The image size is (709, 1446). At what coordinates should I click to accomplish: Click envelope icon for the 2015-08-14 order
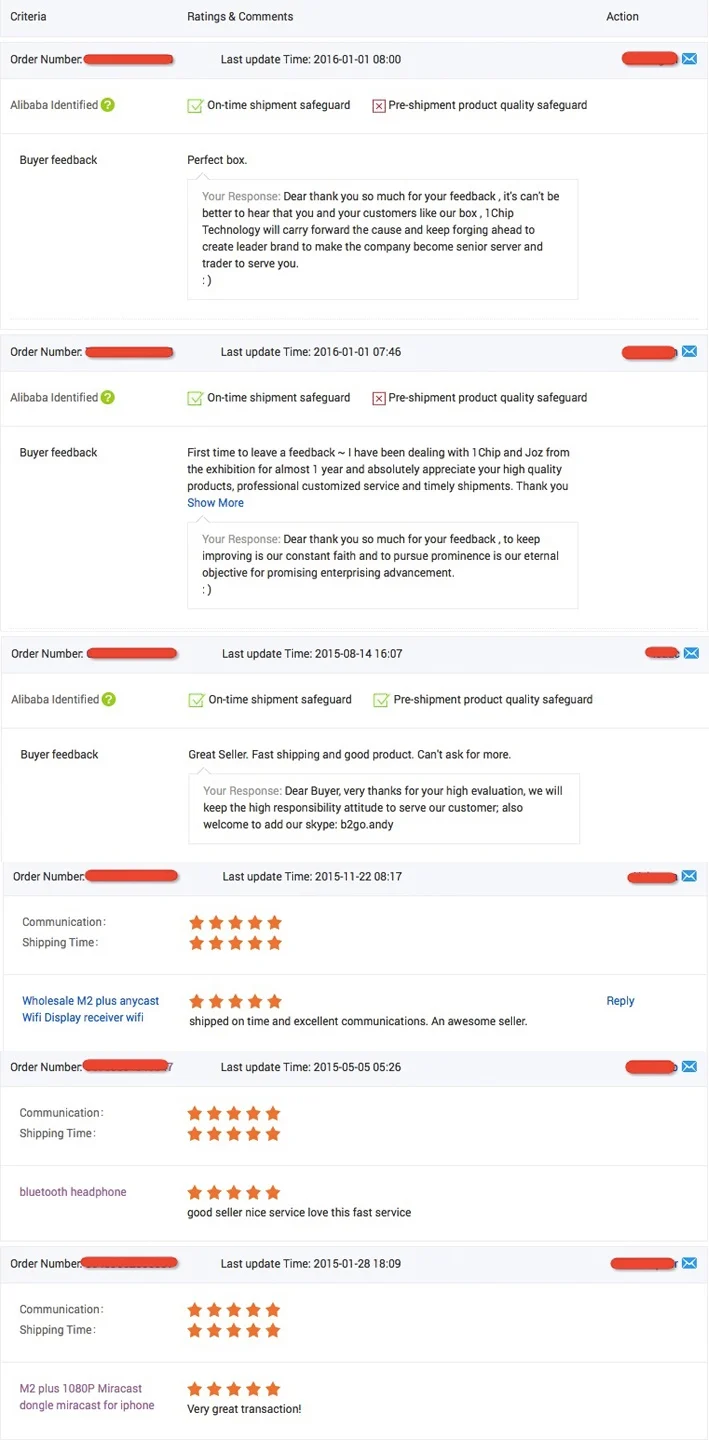coord(690,653)
